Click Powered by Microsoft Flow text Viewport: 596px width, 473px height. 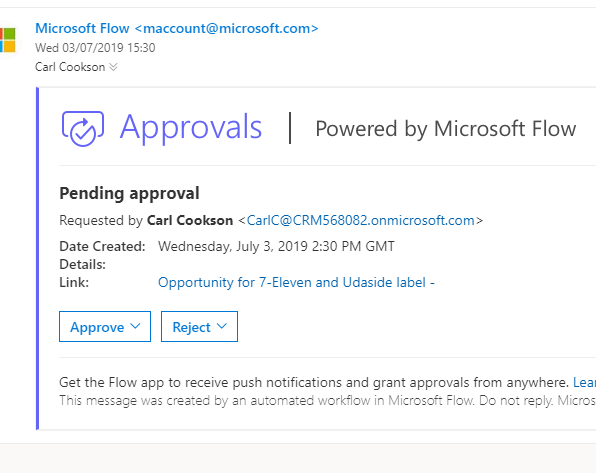pyautogui.click(x=445, y=129)
